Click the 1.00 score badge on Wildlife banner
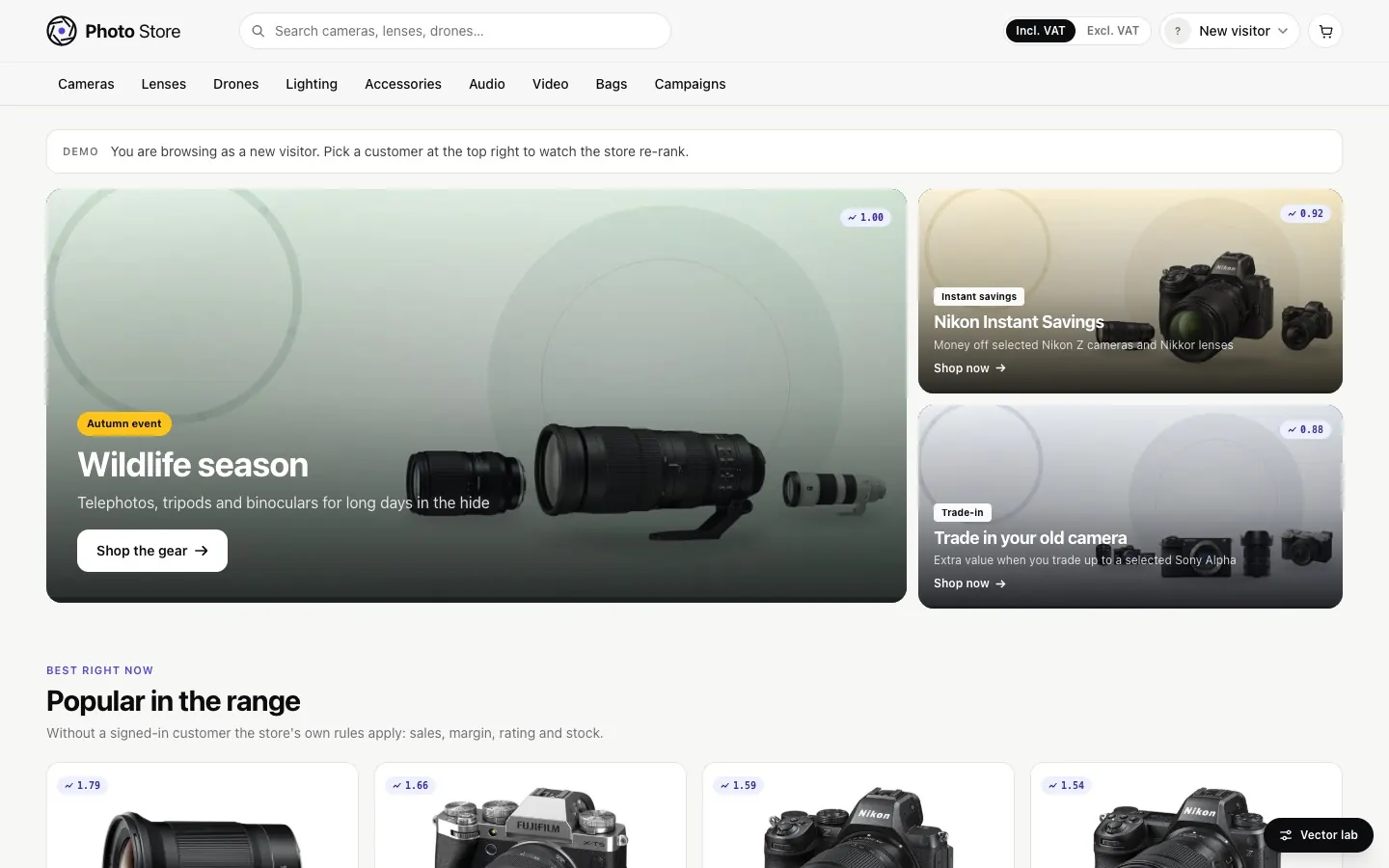 865,218
